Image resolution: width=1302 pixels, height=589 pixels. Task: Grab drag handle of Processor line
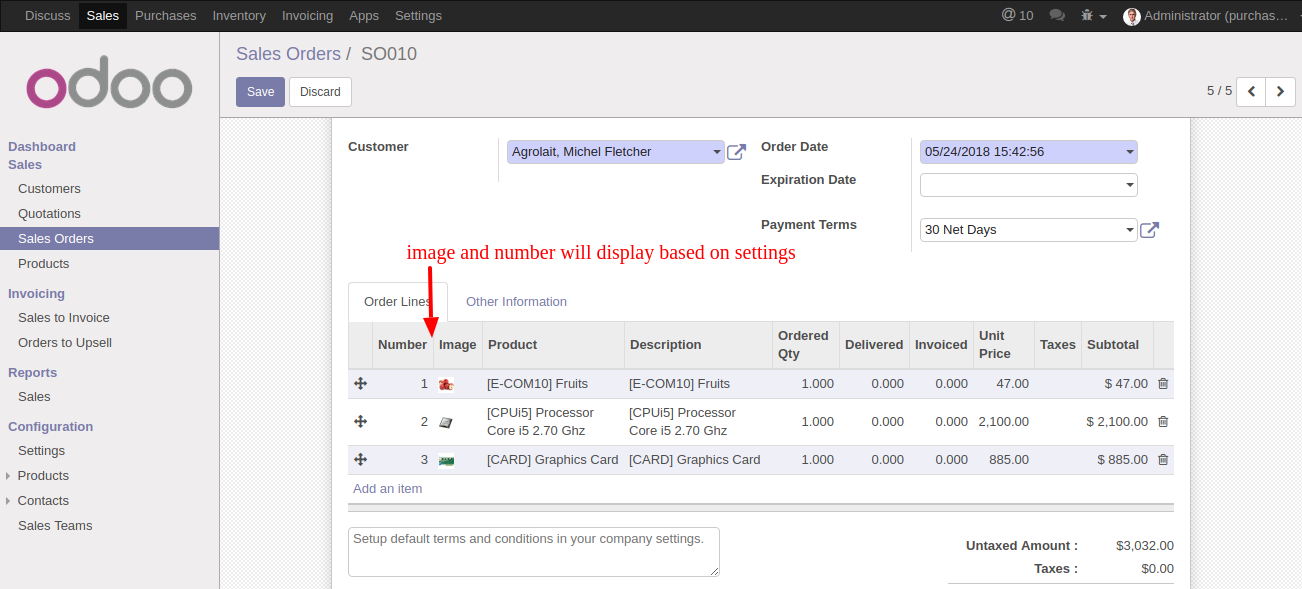pyautogui.click(x=360, y=421)
